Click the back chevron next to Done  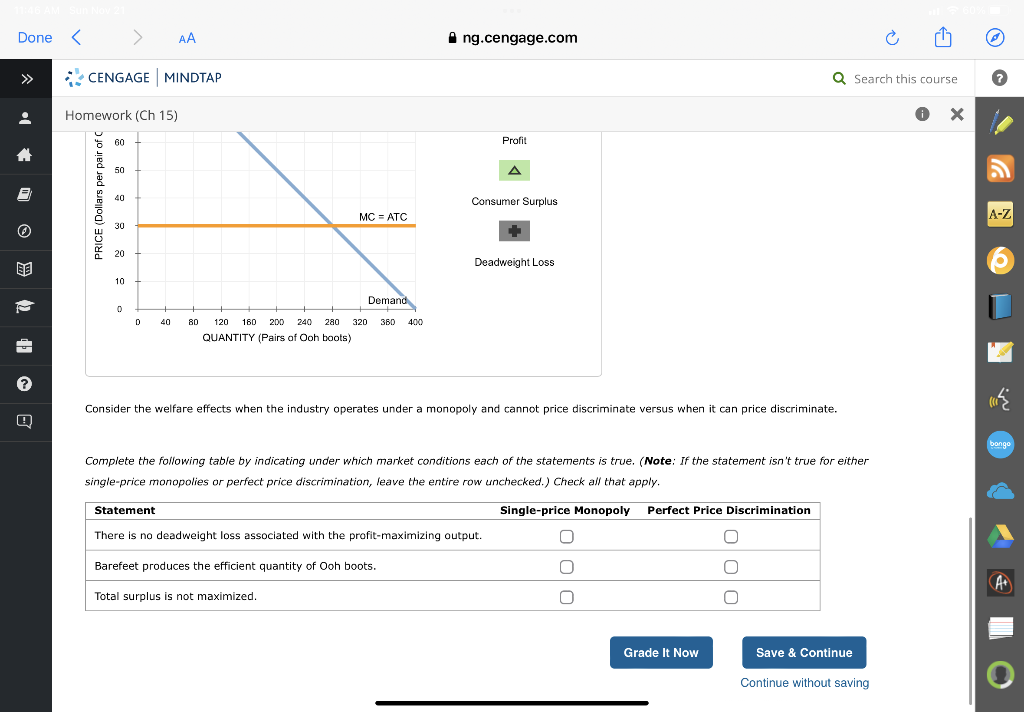click(76, 36)
